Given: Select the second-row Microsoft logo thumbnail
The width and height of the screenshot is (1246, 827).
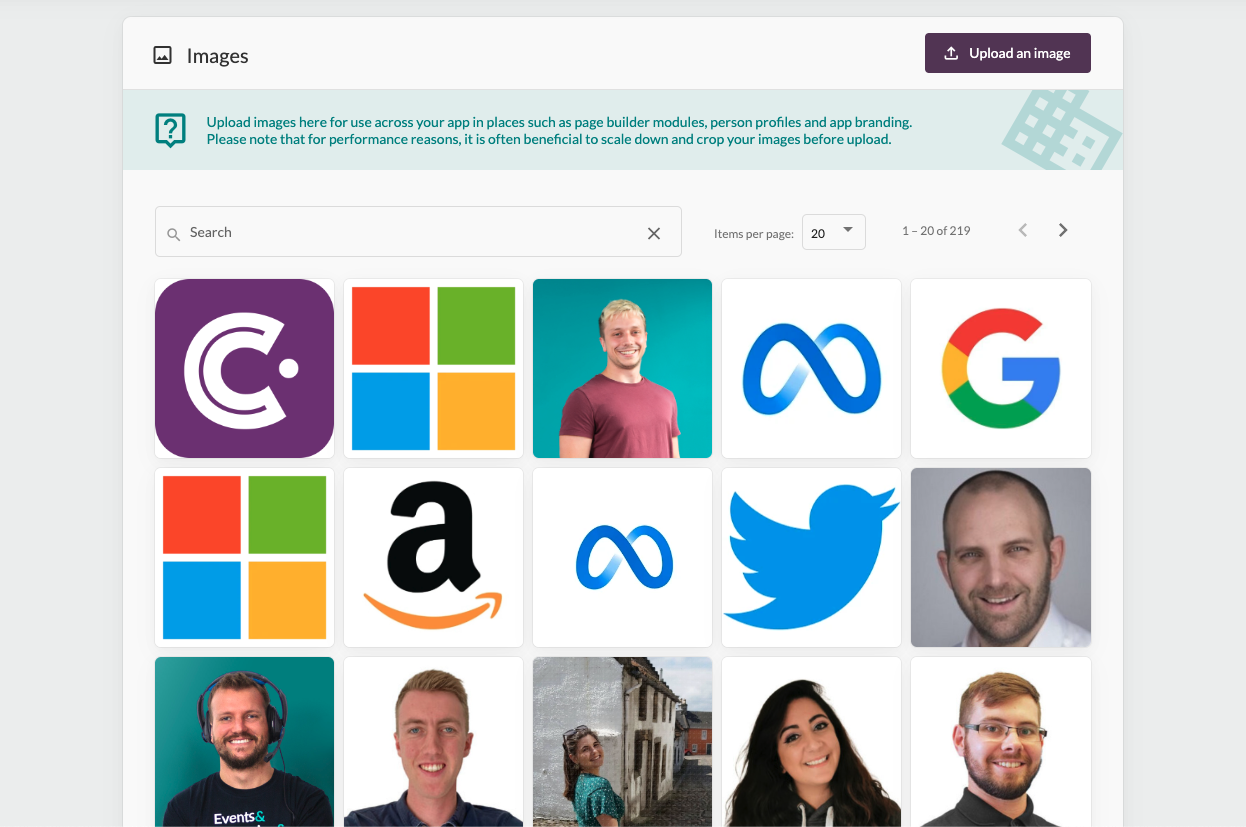Looking at the screenshot, I should tap(244, 557).
